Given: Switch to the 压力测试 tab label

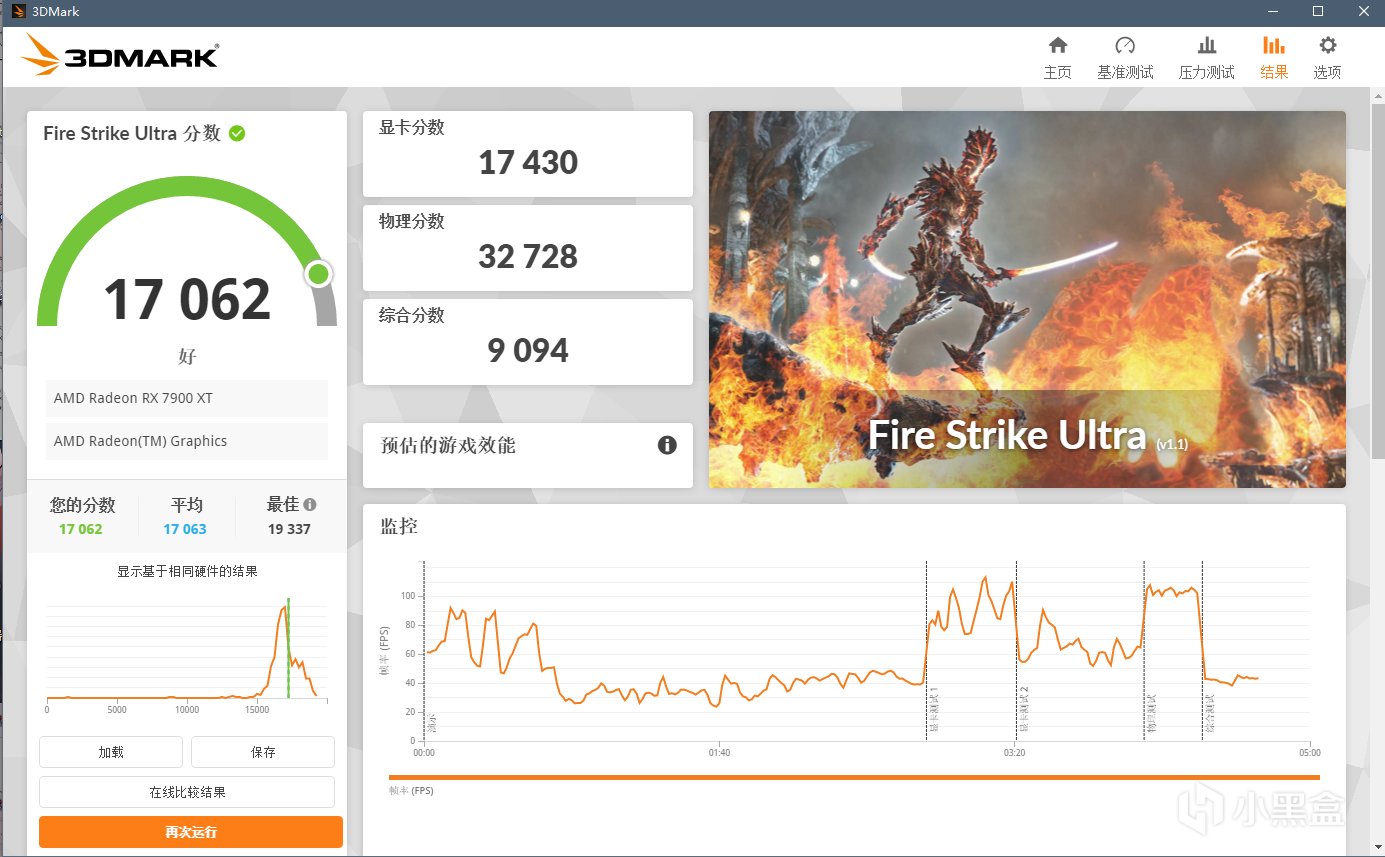Looking at the screenshot, I should (1207, 72).
